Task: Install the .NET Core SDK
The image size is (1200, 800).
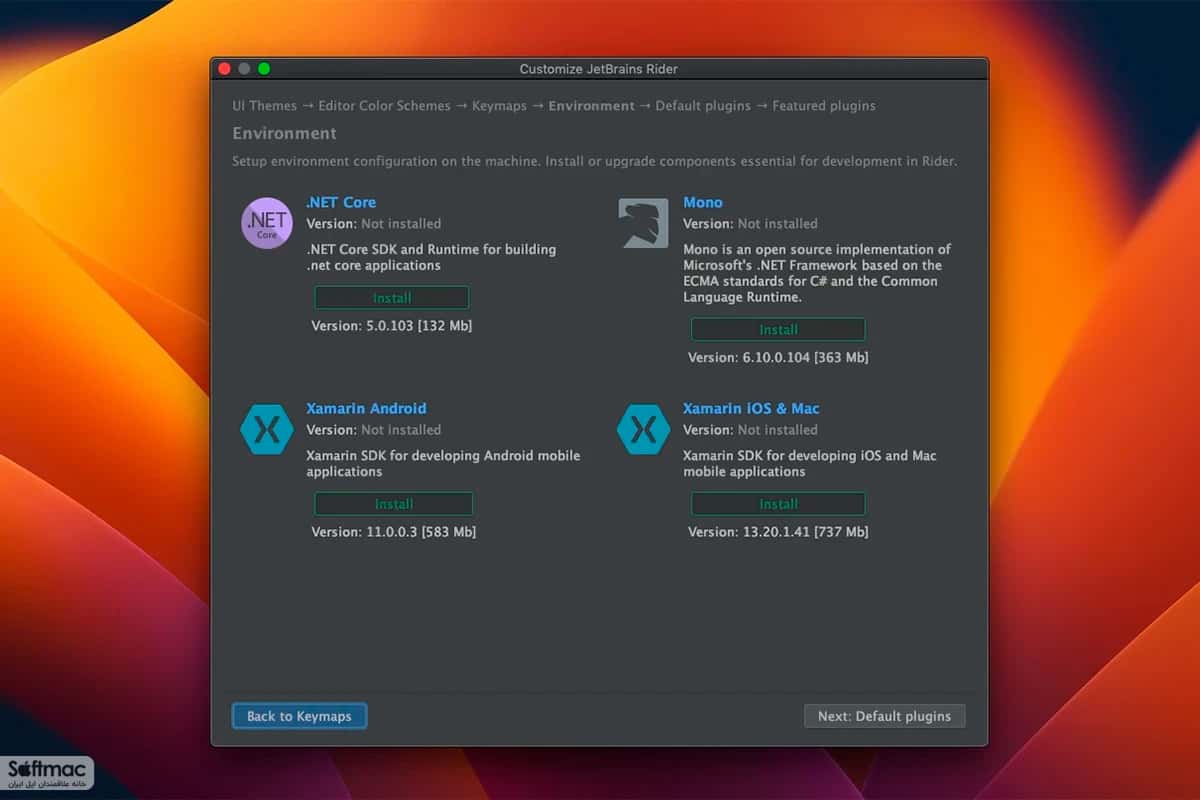Action: pos(392,298)
